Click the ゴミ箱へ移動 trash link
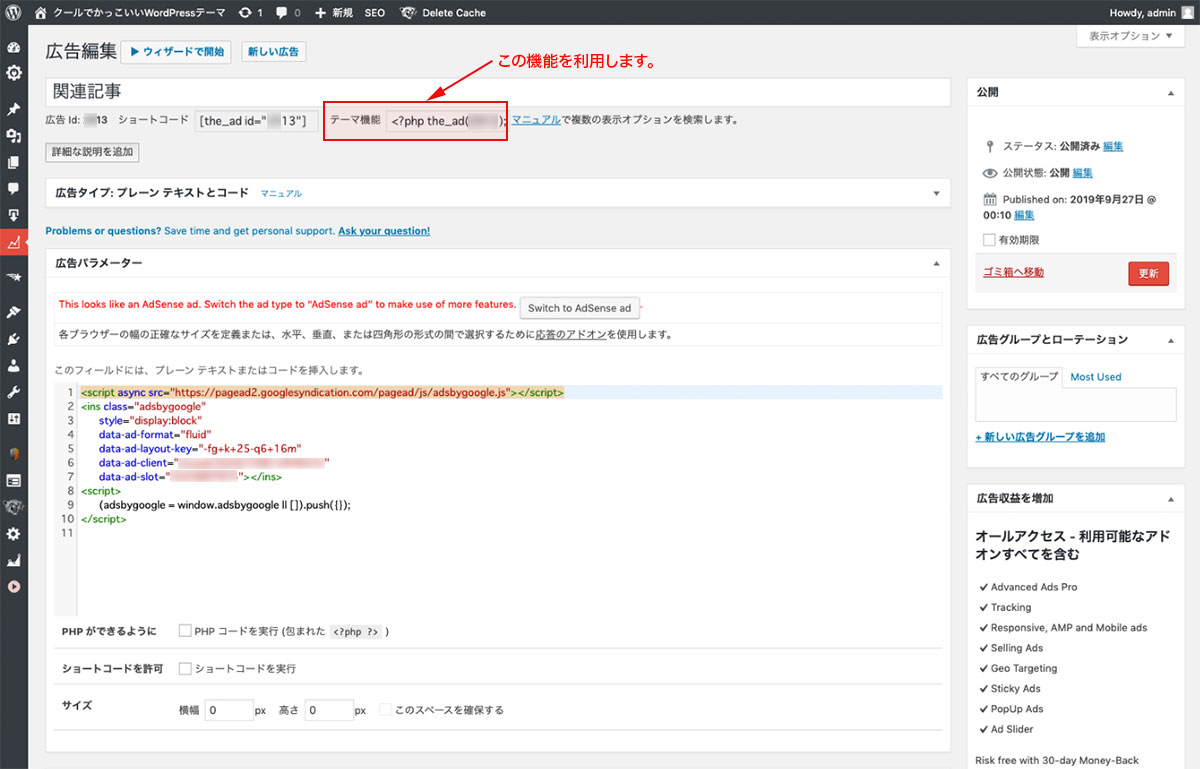Screen dimensions: 1200x769 click(1013, 272)
